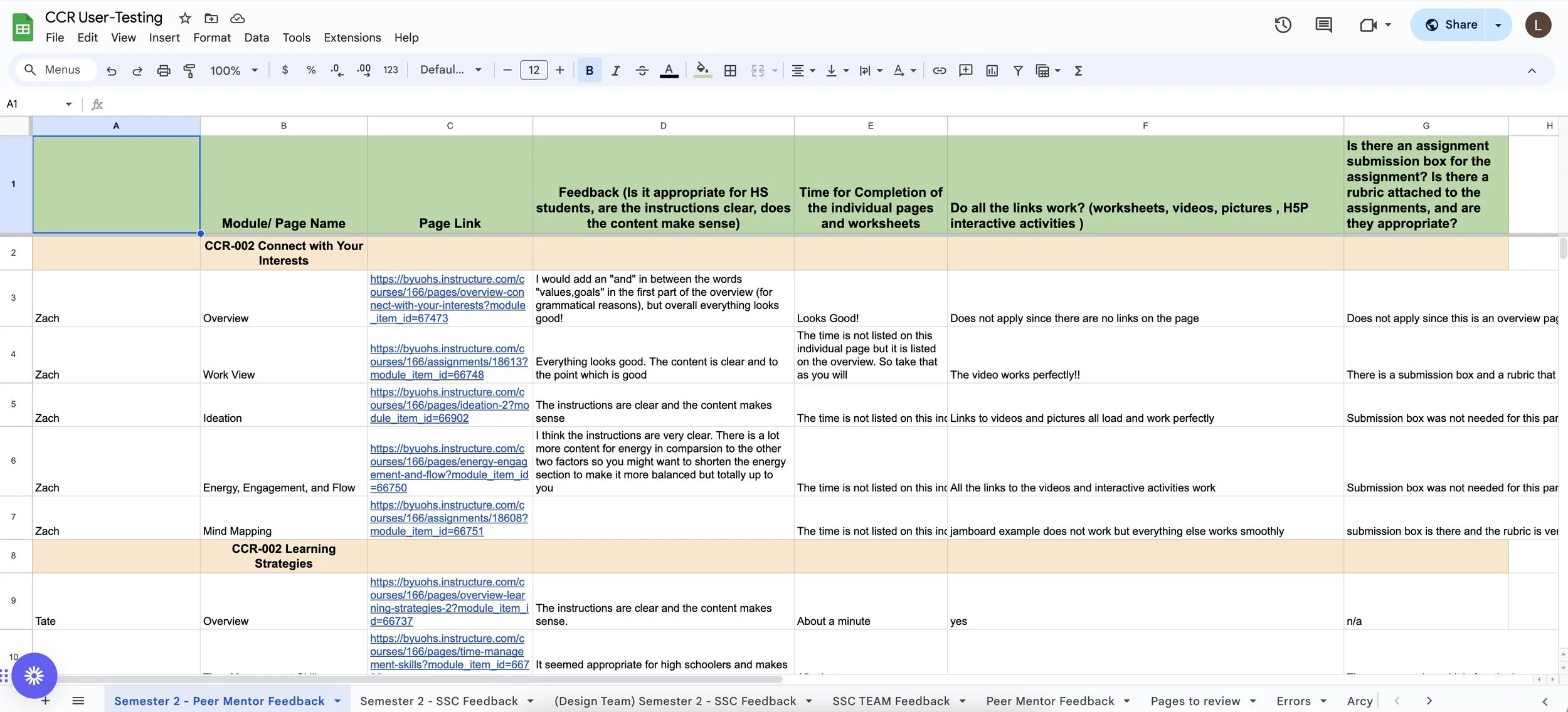Open the Format menu

[212, 38]
